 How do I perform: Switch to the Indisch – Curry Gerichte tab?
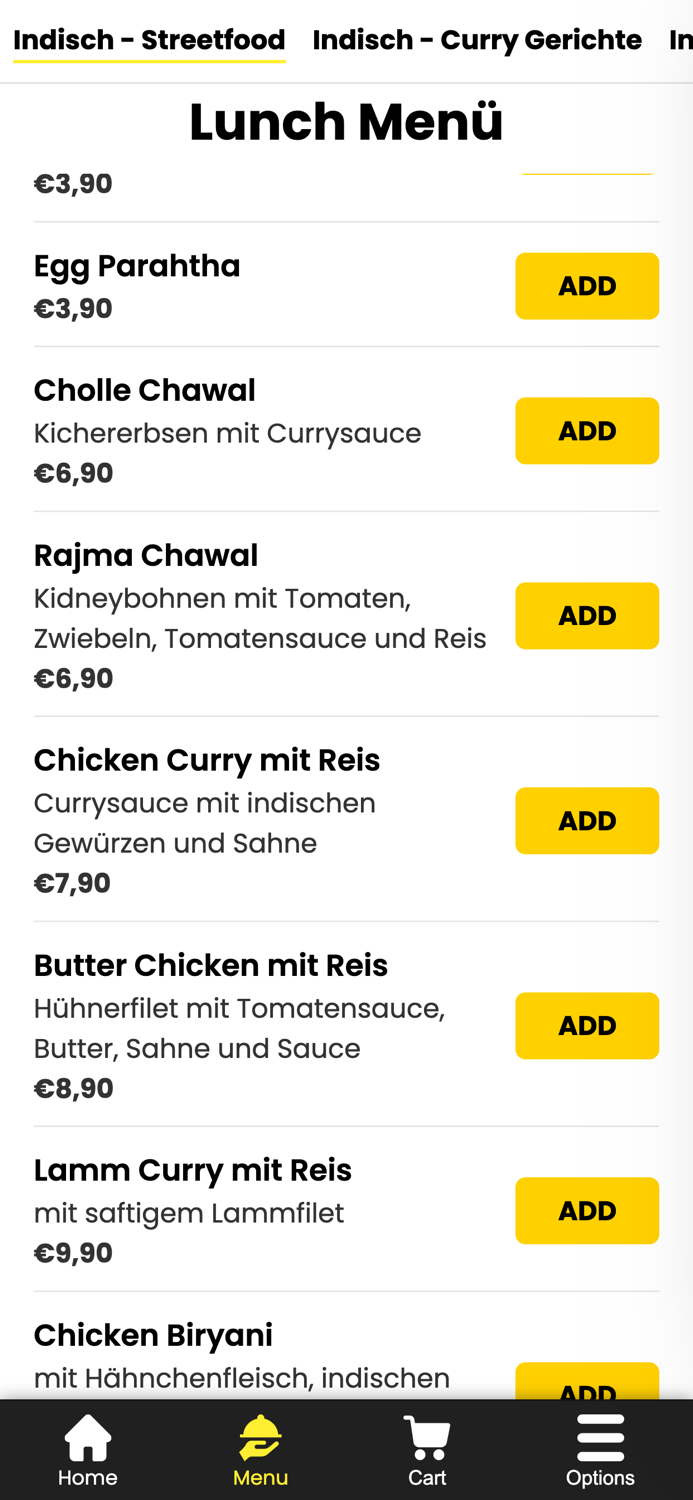tap(478, 40)
